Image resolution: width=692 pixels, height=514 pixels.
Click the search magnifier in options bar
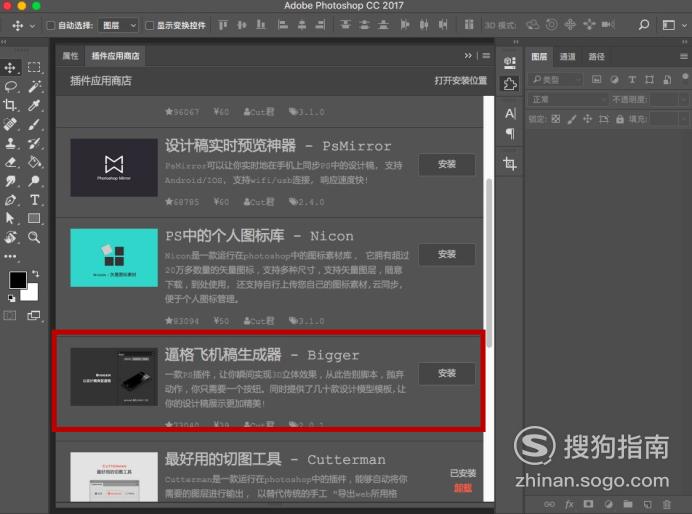pos(643,25)
